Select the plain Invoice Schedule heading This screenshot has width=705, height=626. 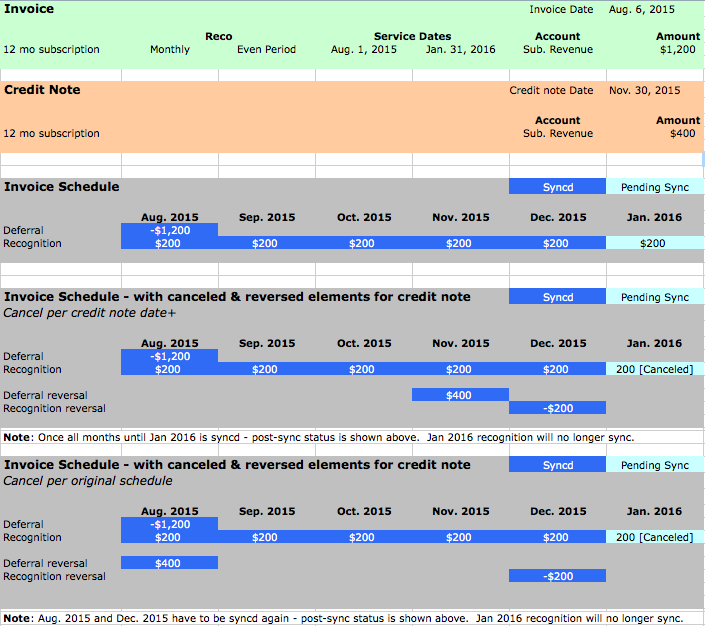coord(62,187)
